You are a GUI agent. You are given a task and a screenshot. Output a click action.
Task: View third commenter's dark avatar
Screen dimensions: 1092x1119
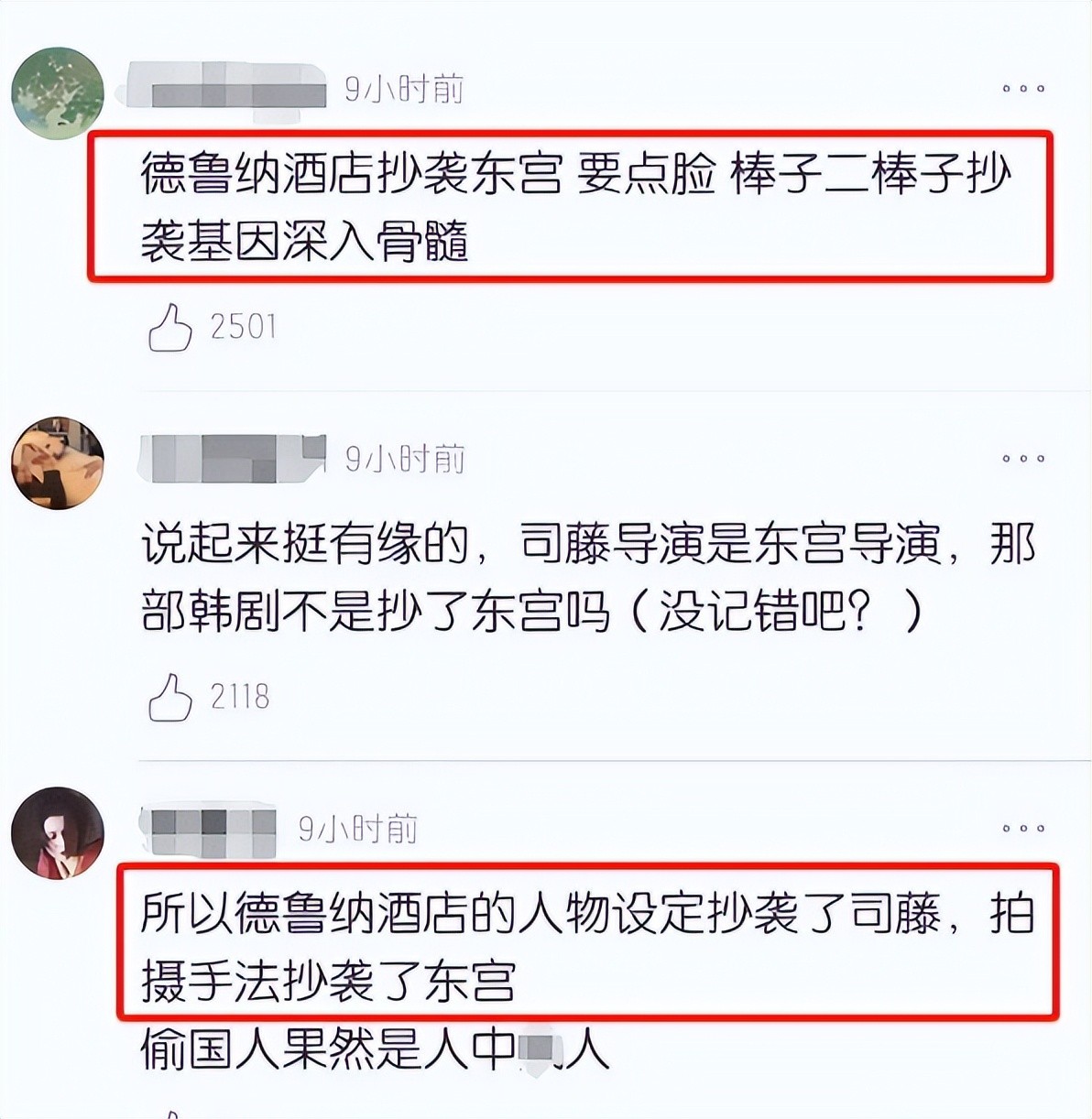click(x=57, y=832)
